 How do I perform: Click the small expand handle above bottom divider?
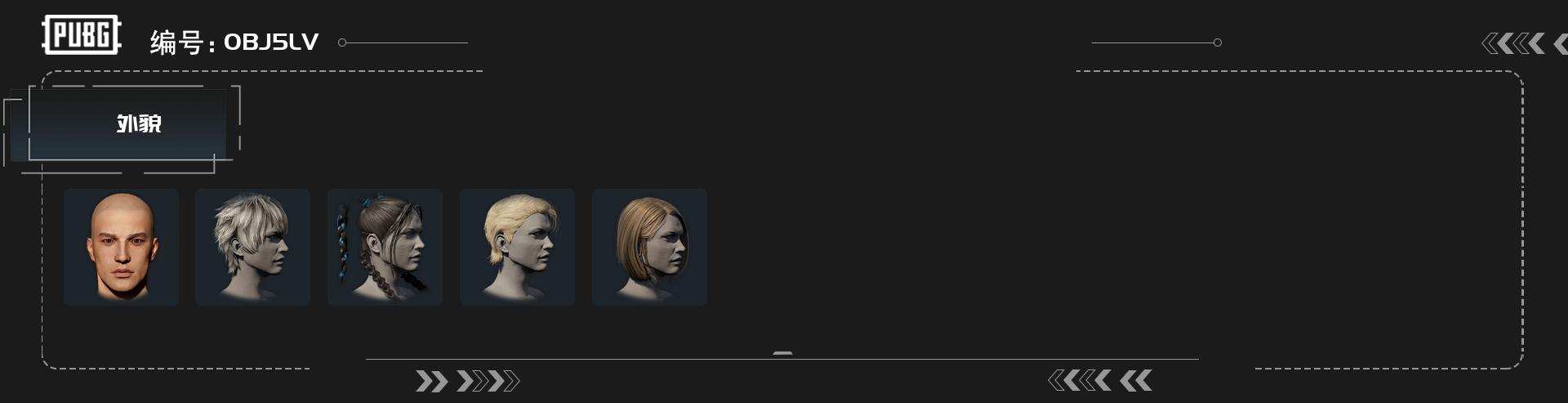[782, 353]
